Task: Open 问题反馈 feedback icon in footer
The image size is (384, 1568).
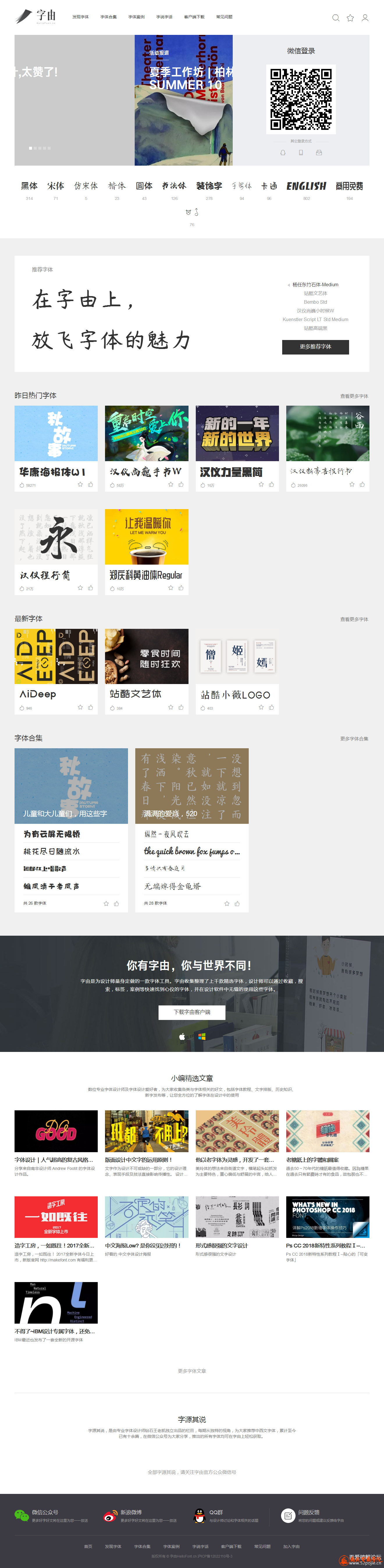Action: tap(288, 1515)
